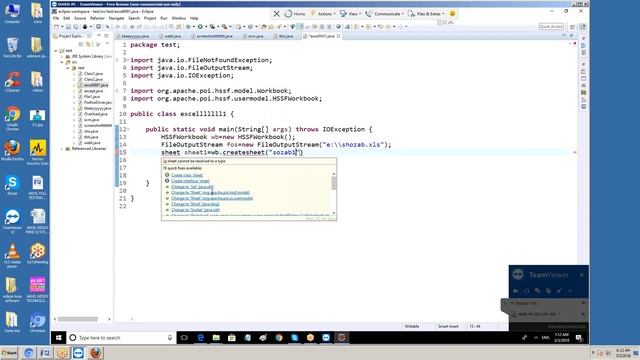Image resolution: width=640 pixels, height=360 pixels.
Task: Open the Run menu
Action: tap(164, 18)
